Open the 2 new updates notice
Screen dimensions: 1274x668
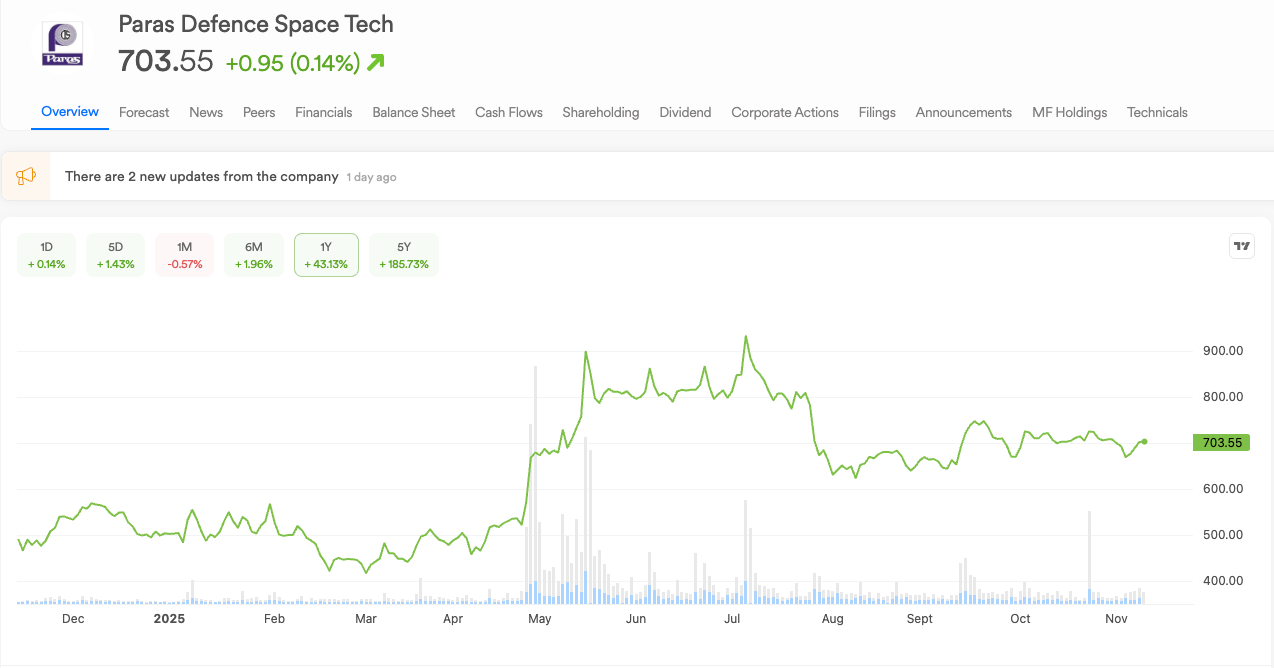point(201,176)
